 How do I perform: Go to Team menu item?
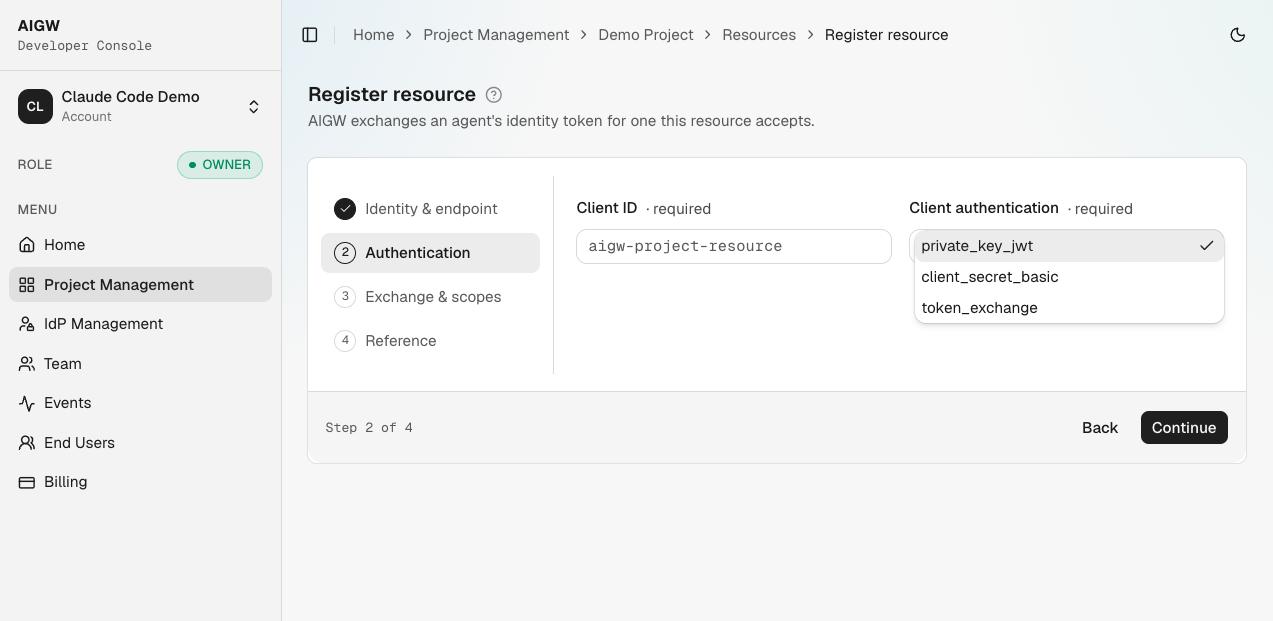coord(140,364)
